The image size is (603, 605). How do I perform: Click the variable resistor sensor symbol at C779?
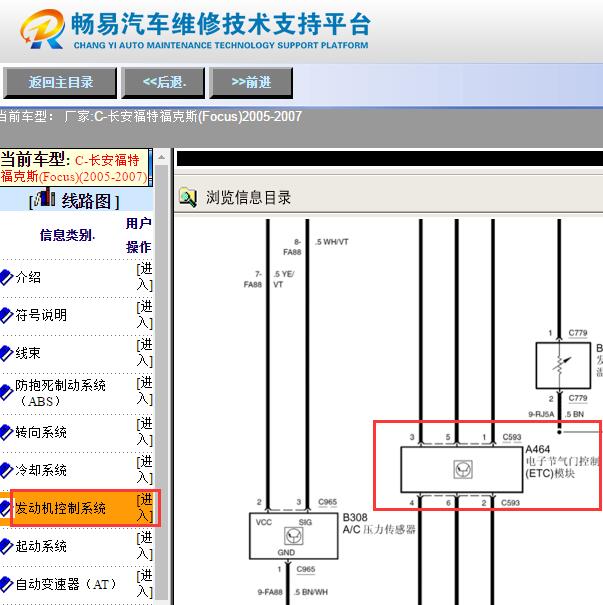click(x=563, y=365)
